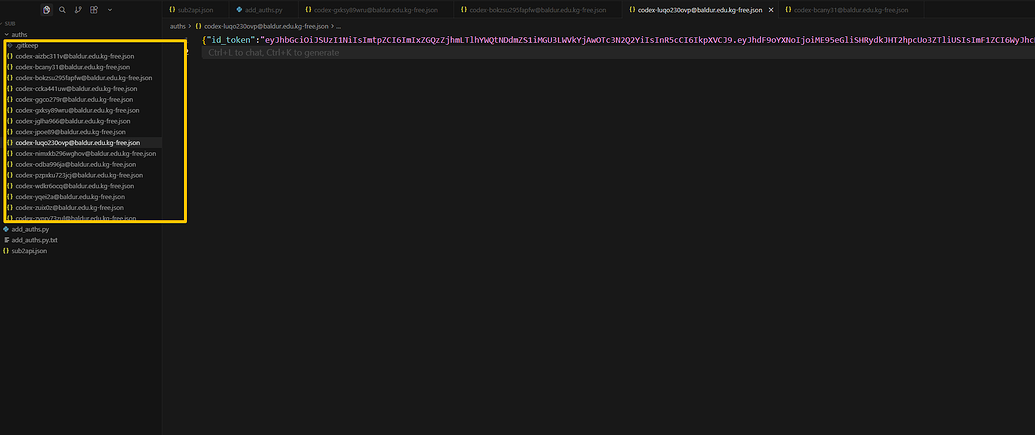Click the Ctrl+L to chat hint line
The width and height of the screenshot is (1035, 435).
(274, 52)
